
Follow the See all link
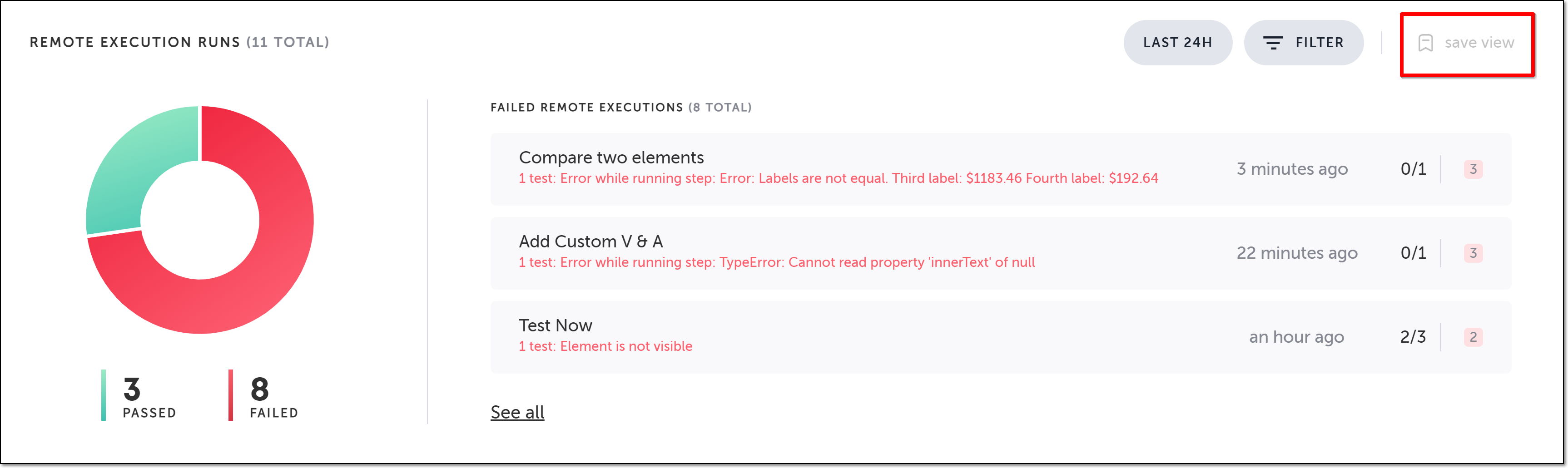(x=517, y=412)
